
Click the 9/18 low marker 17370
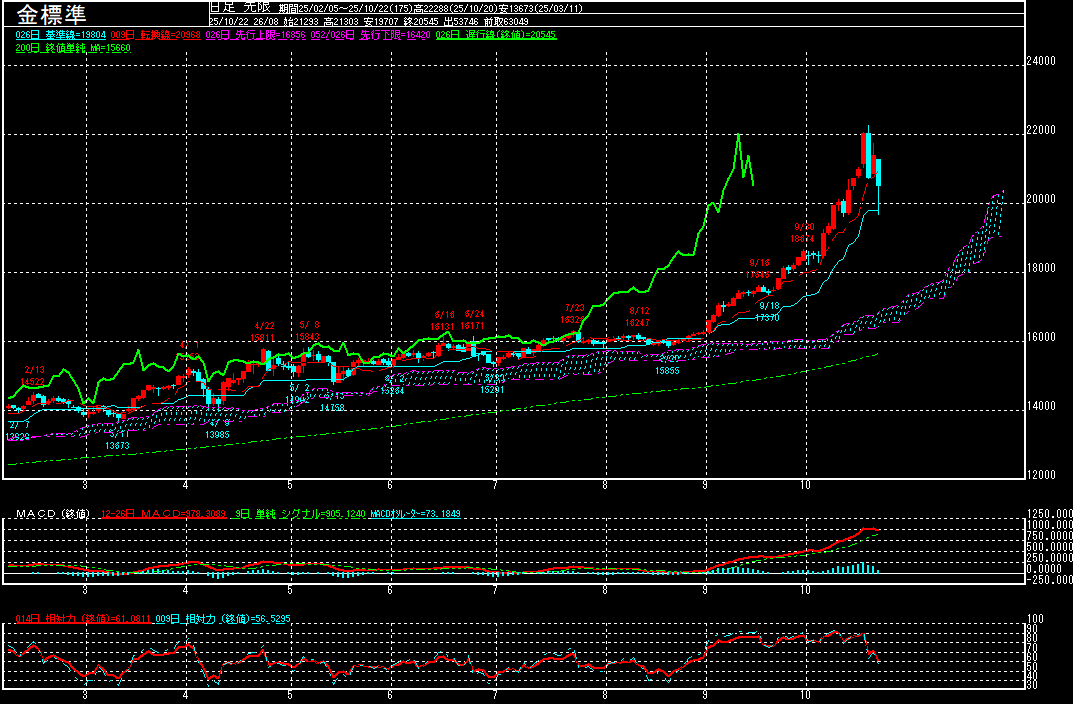pos(768,311)
